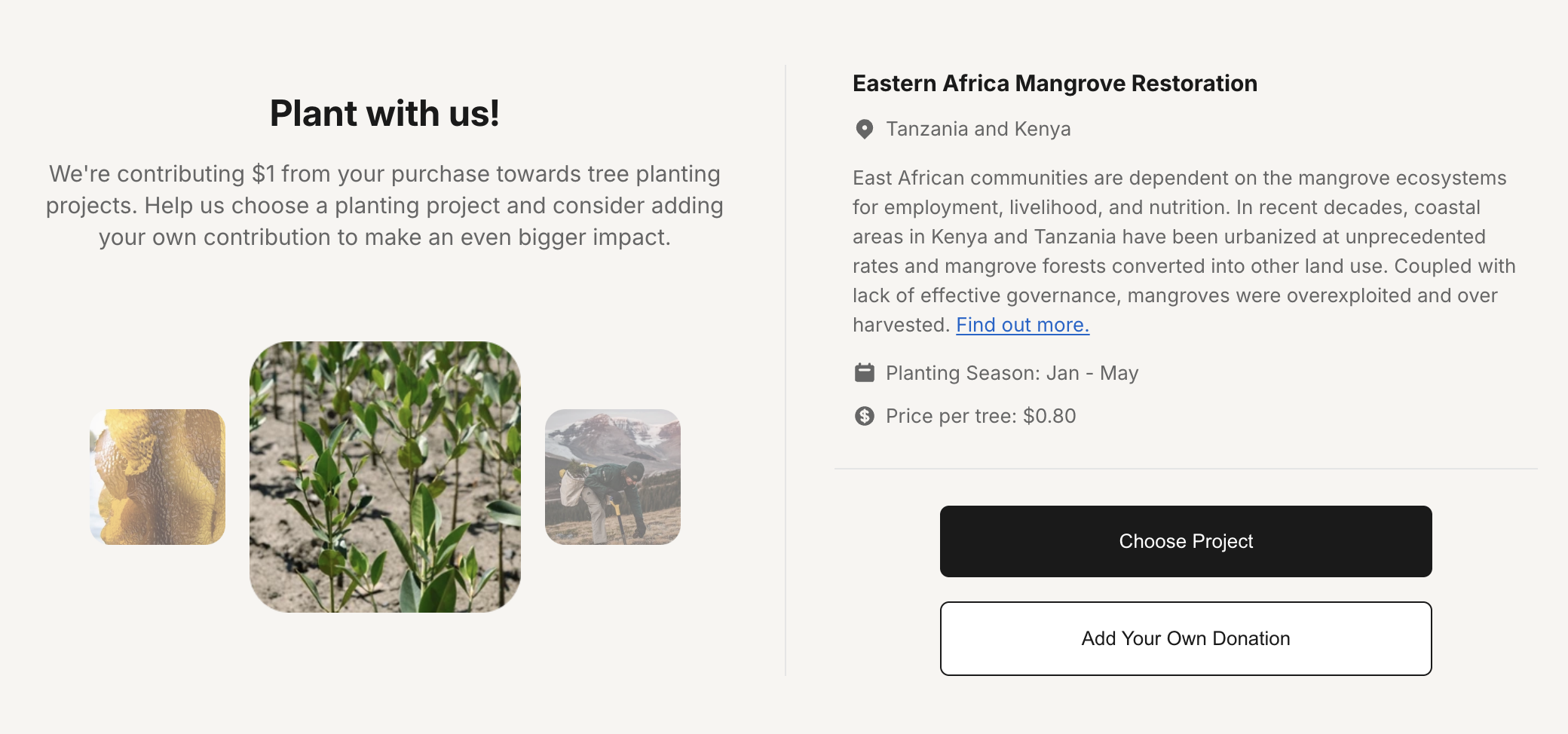Click the vertical divider between panels
The height and width of the screenshot is (734, 1568).
point(786,369)
